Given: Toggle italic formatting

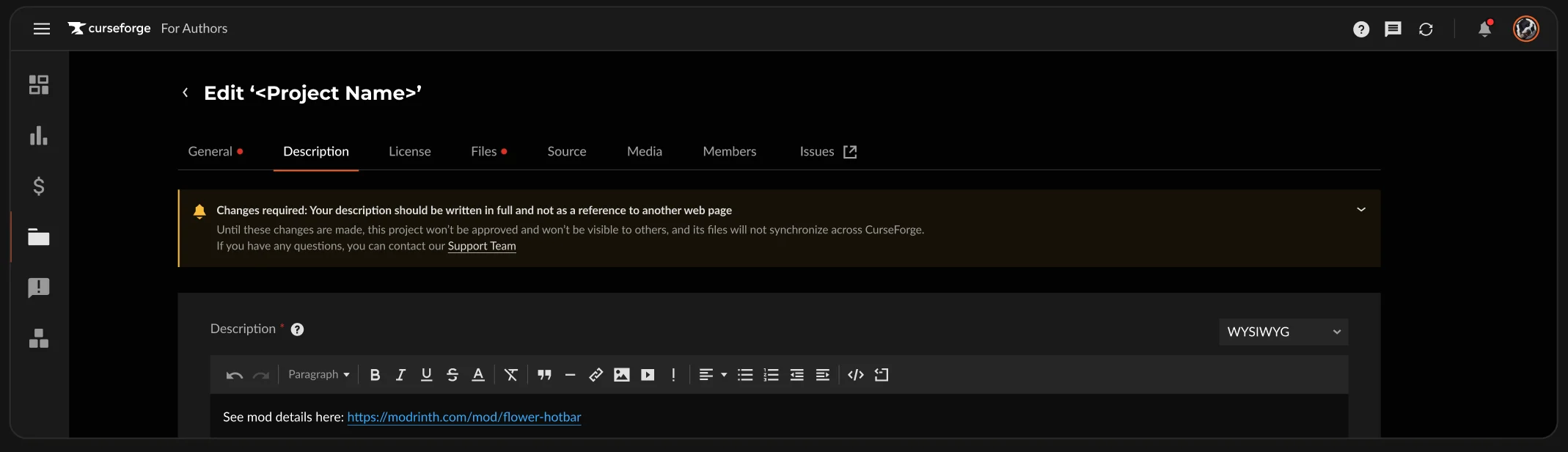Looking at the screenshot, I should tap(400, 375).
